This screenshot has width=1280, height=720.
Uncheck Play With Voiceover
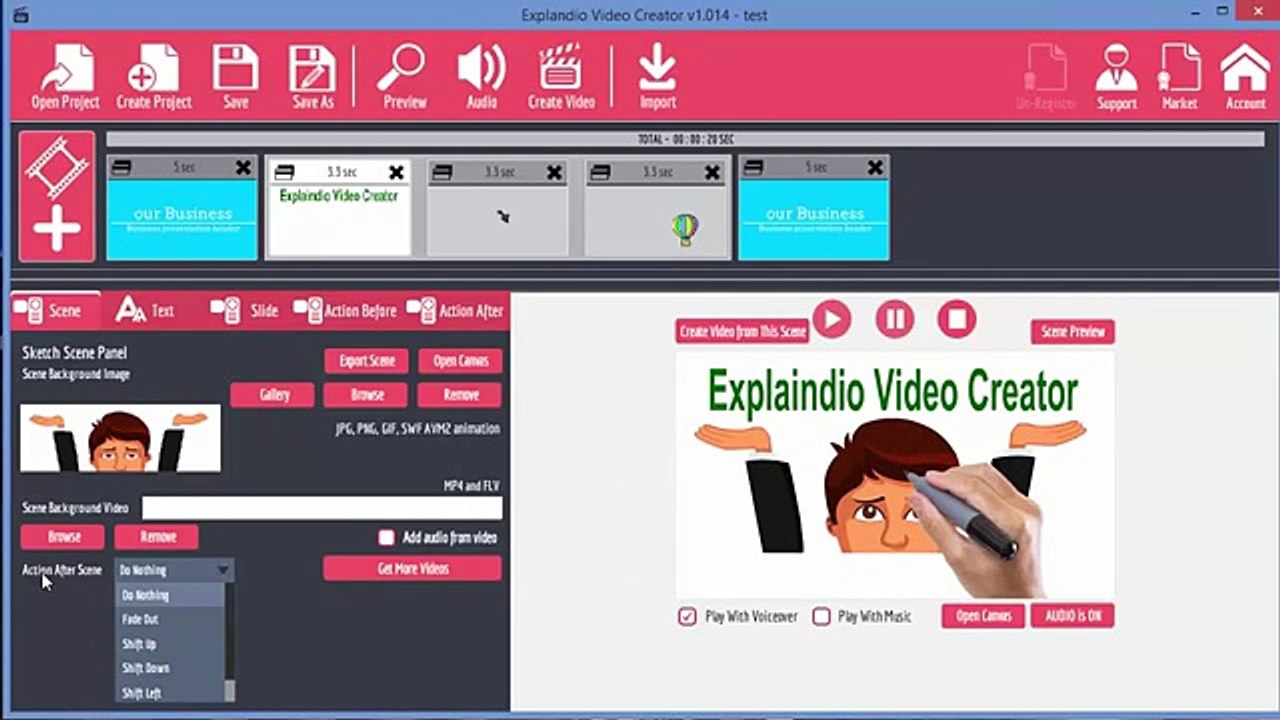(687, 617)
